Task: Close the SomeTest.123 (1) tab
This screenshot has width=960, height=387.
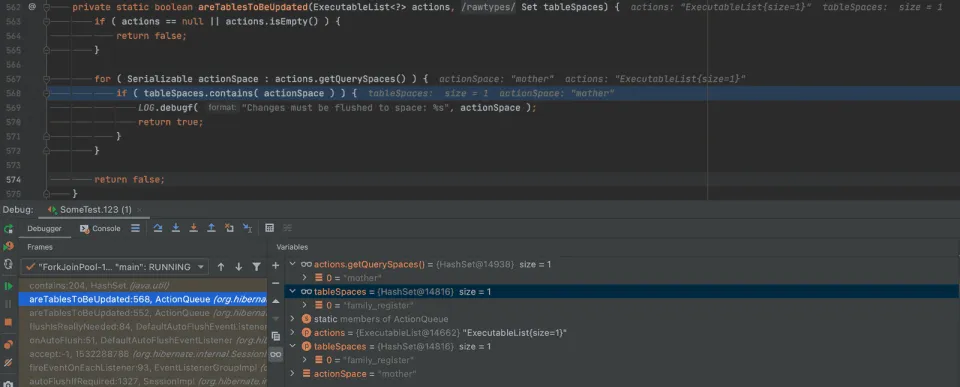Action: (x=140, y=209)
